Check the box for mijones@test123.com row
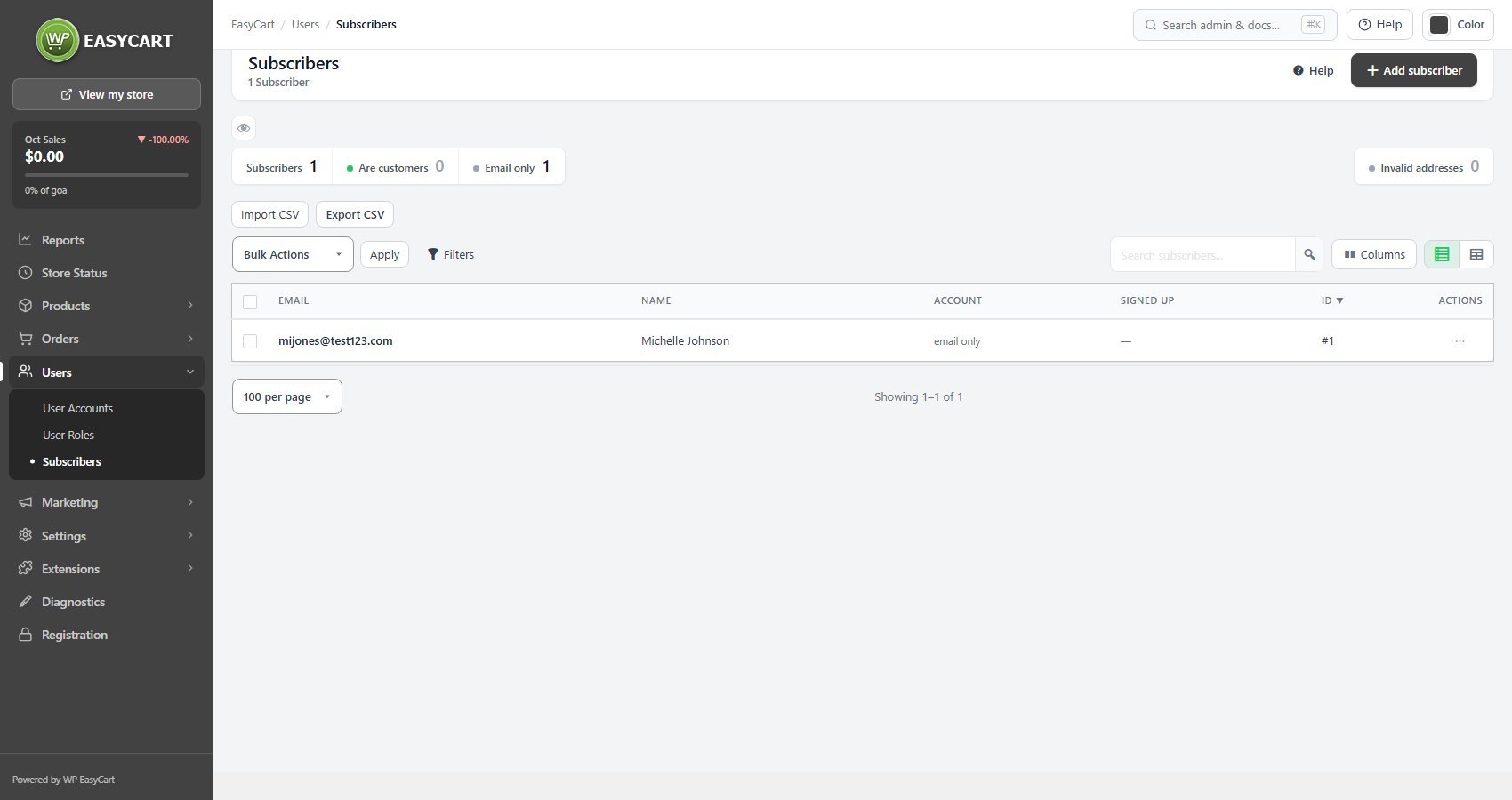 click(x=250, y=341)
